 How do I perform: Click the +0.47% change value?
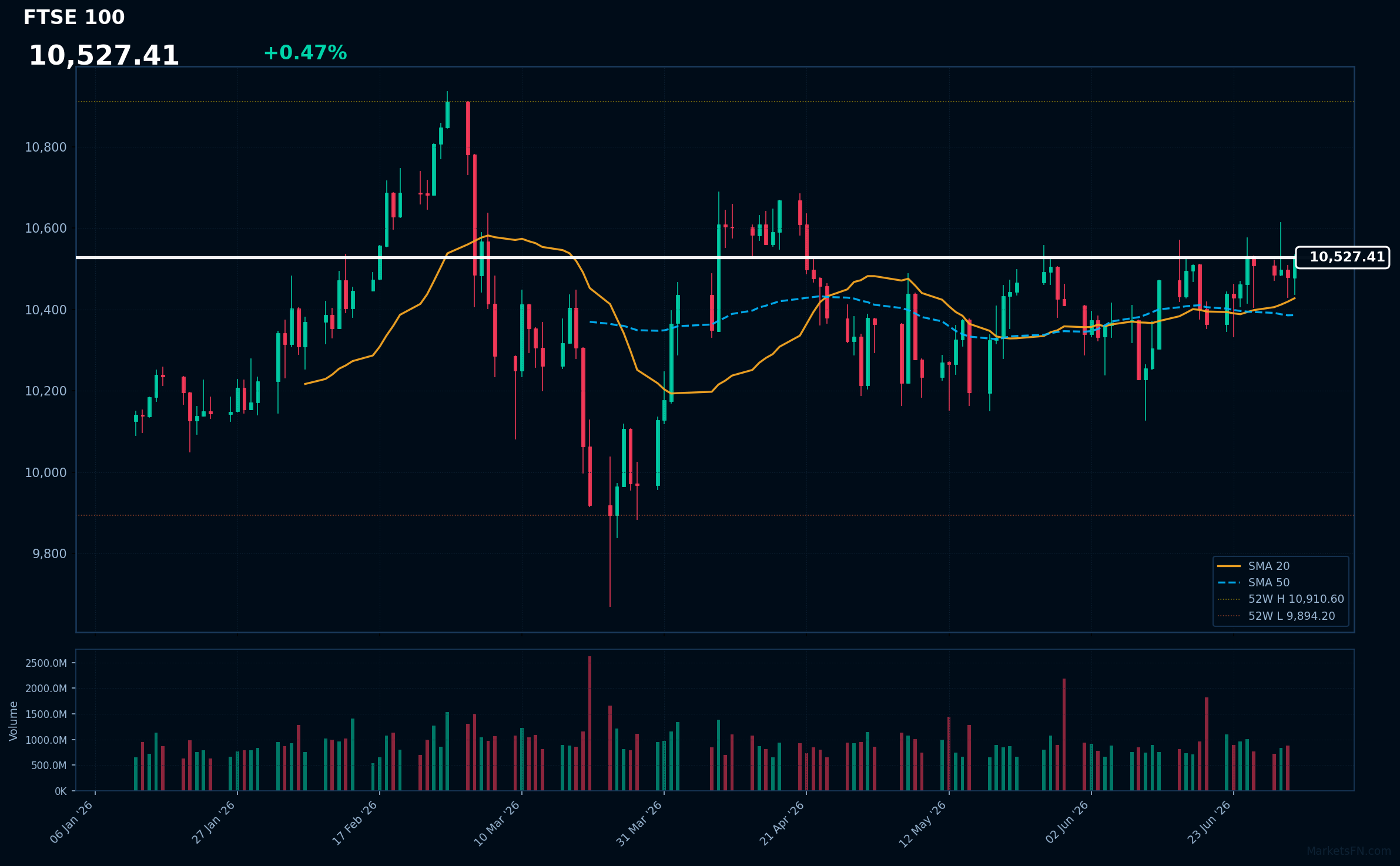click(x=305, y=53)
